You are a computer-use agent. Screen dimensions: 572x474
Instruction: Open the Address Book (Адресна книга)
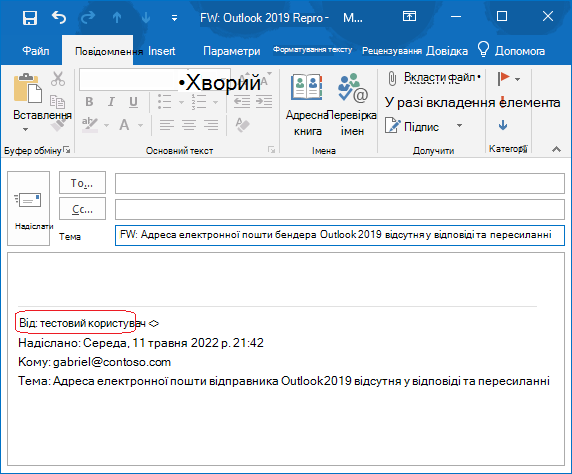(308, 105)
